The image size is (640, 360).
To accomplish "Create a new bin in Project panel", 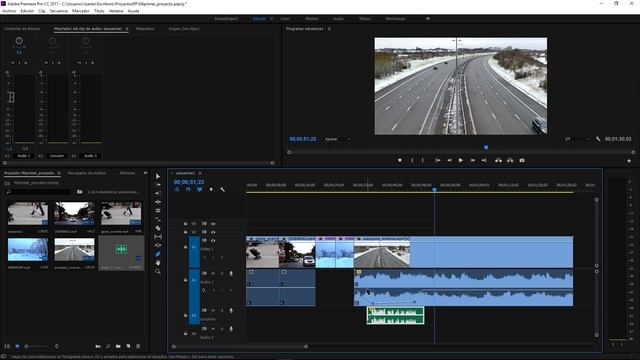I will tap(118, 346).
